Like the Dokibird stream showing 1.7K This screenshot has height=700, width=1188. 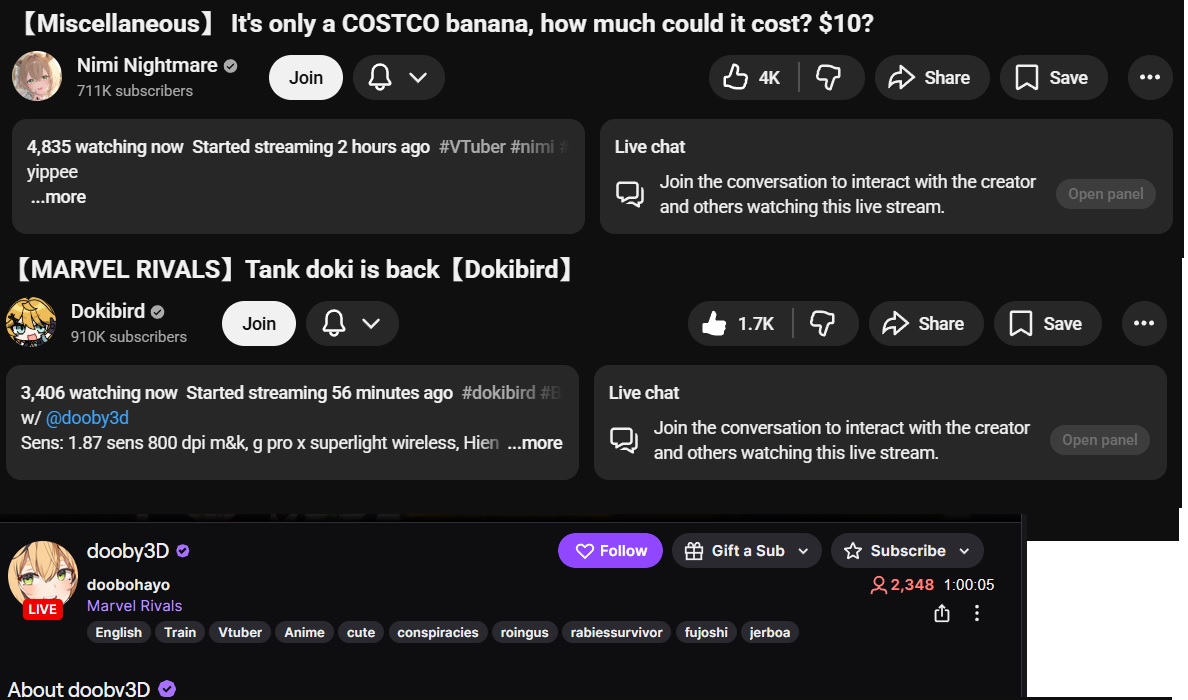tap(739, 323)
